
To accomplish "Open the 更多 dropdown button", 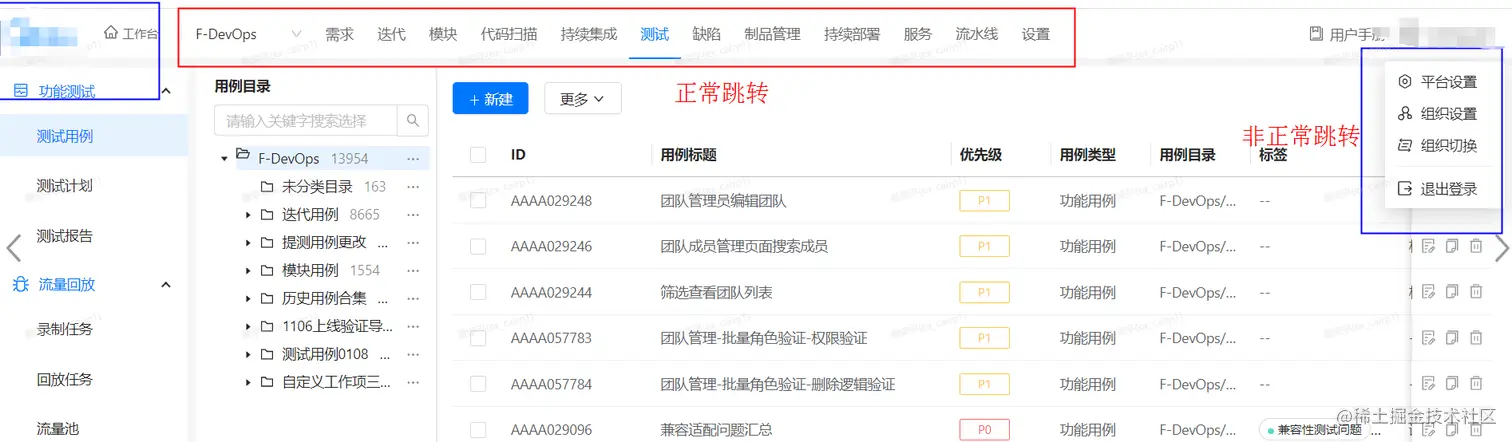I will 582,99.
